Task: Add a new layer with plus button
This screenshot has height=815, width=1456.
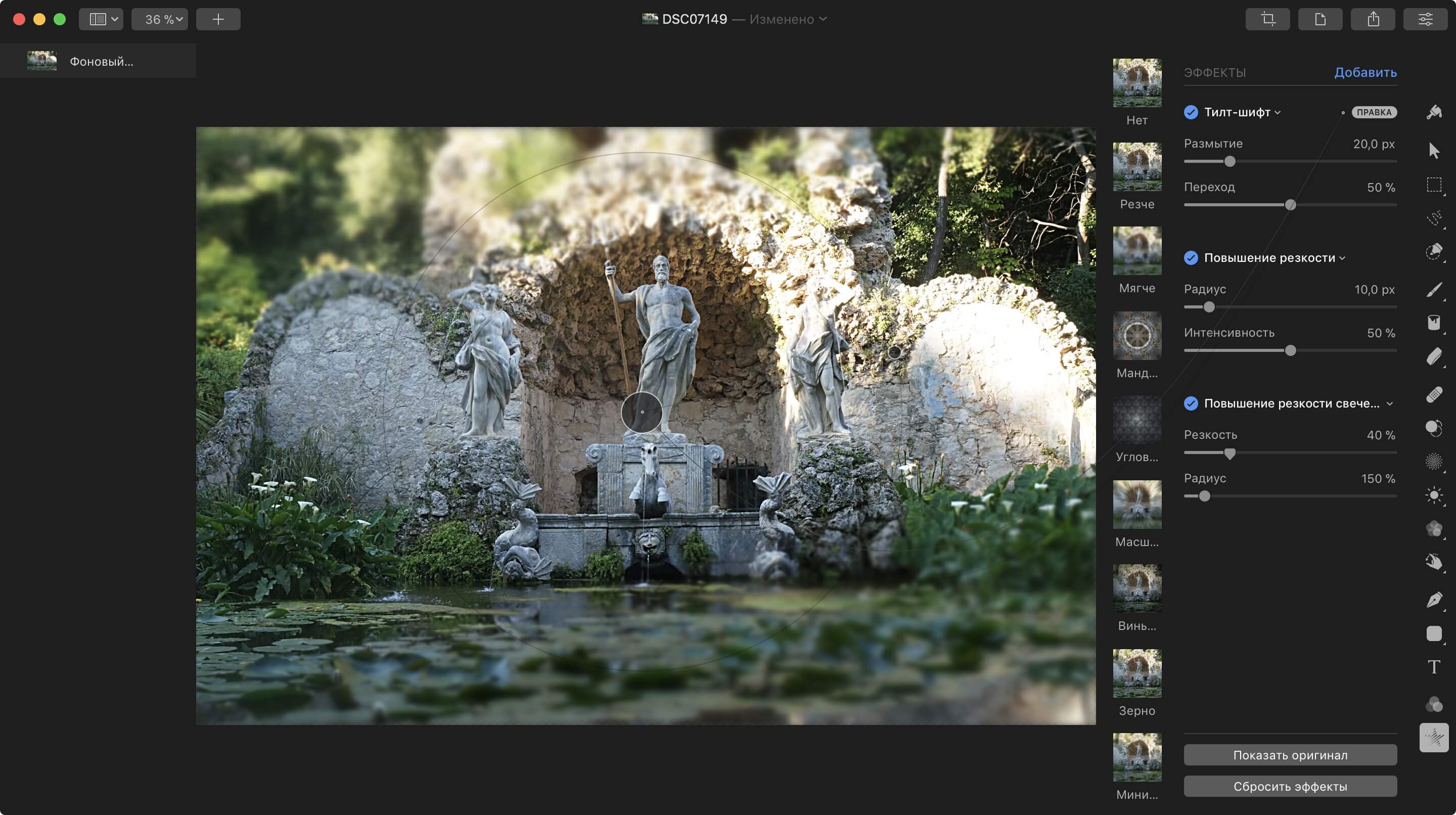Action: (x=218, y=19)
